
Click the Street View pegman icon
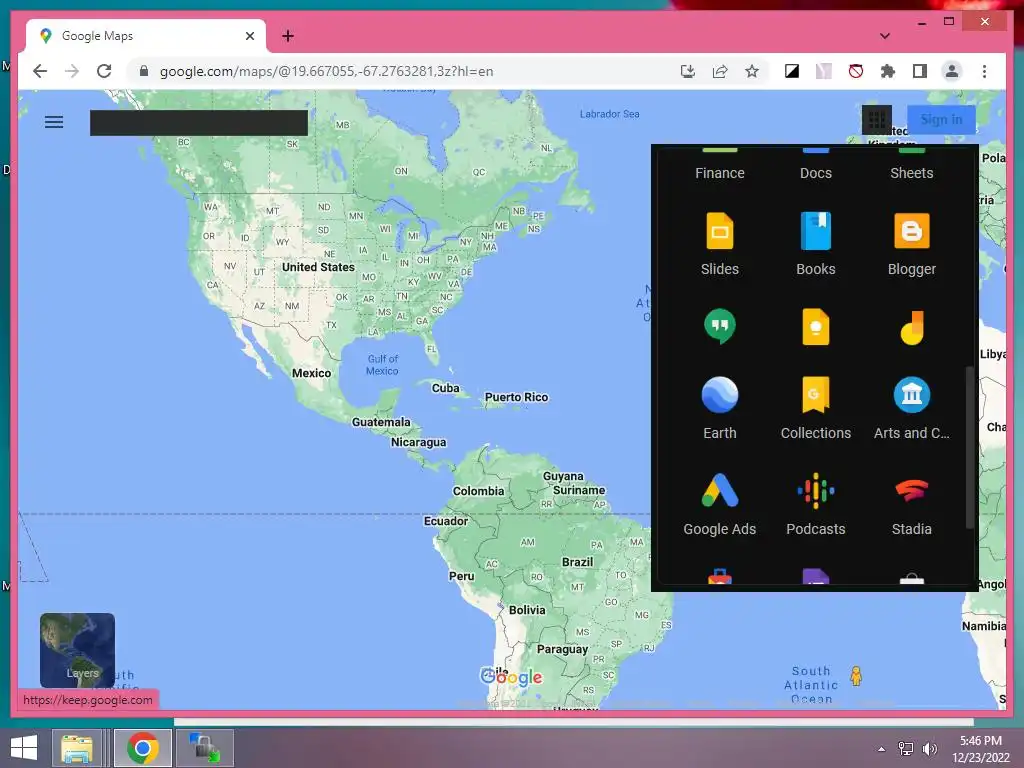pos(856,676)
